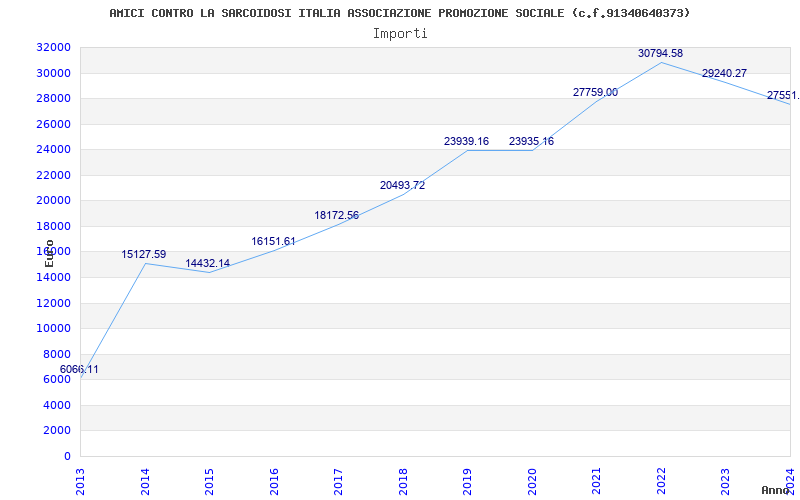Click y-axis value 22000
The image size is (800, 500).
coord(53,175)
